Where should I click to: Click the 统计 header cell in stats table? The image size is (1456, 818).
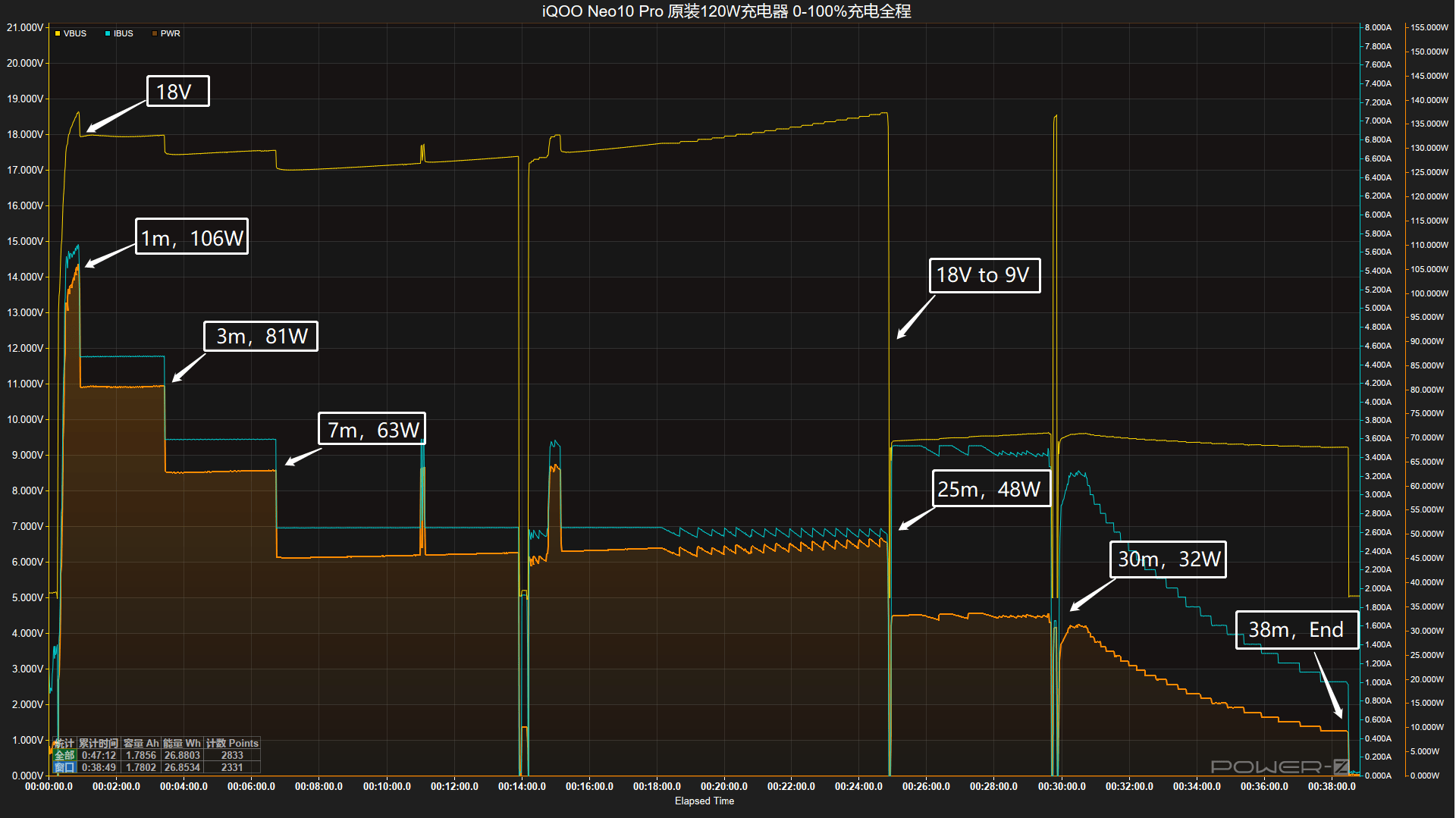[x=64, y=743]
